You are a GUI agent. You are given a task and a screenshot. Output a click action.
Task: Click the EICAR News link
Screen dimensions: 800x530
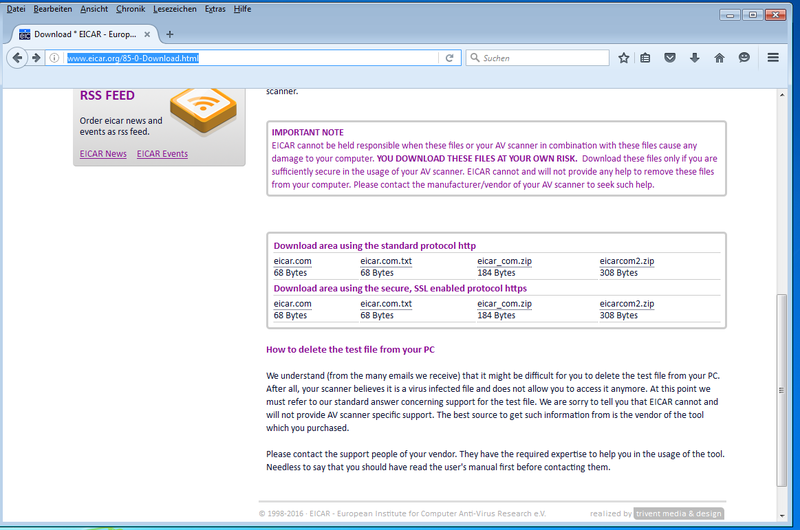tap(103, 154)
